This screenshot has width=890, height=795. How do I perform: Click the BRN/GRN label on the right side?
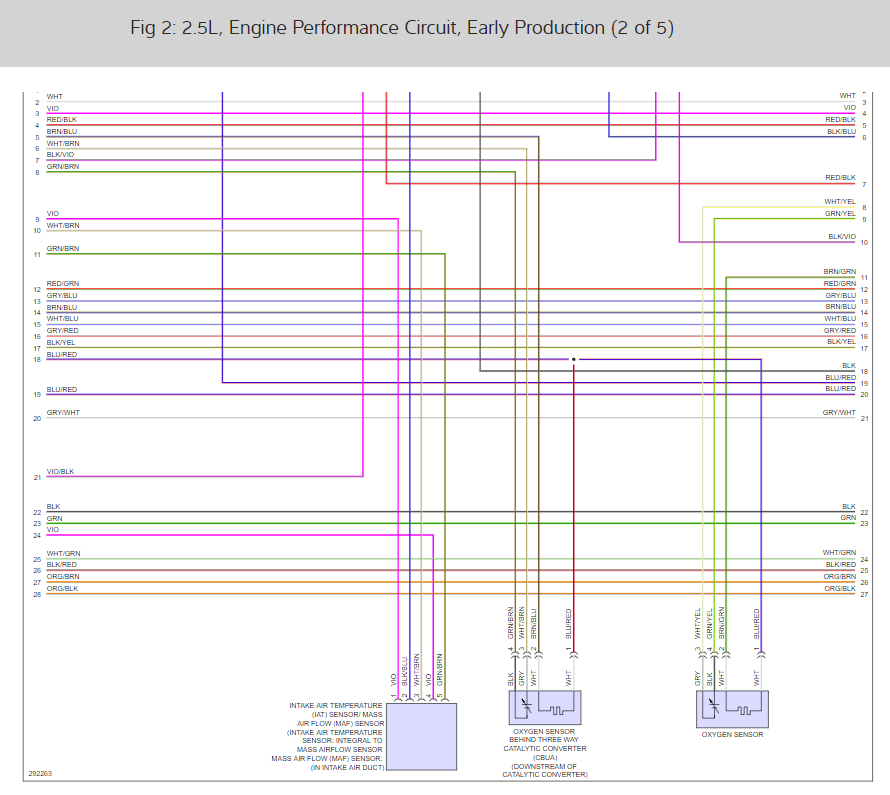point(839,272)
